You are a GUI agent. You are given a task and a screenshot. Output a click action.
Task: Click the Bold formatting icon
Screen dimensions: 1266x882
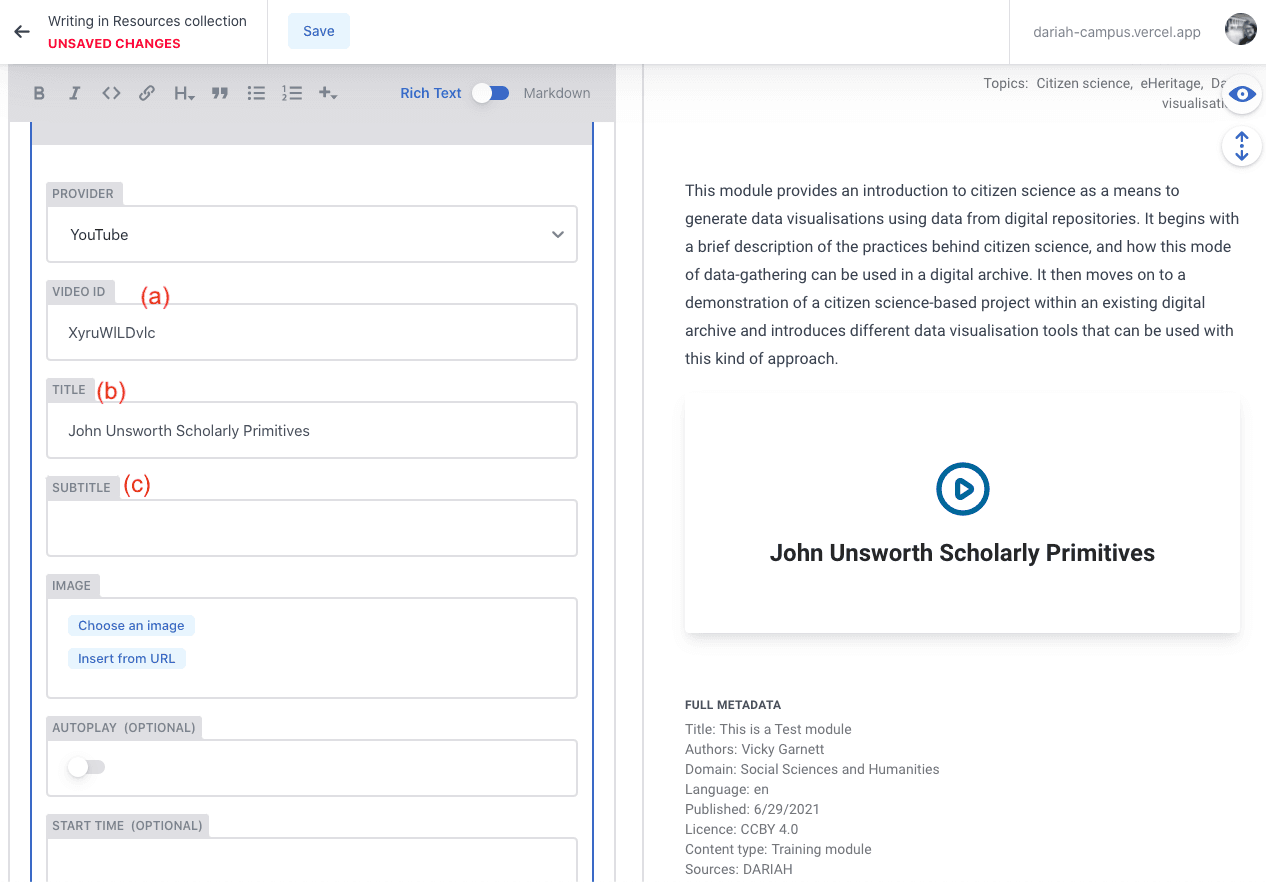[x=39, y=93]
